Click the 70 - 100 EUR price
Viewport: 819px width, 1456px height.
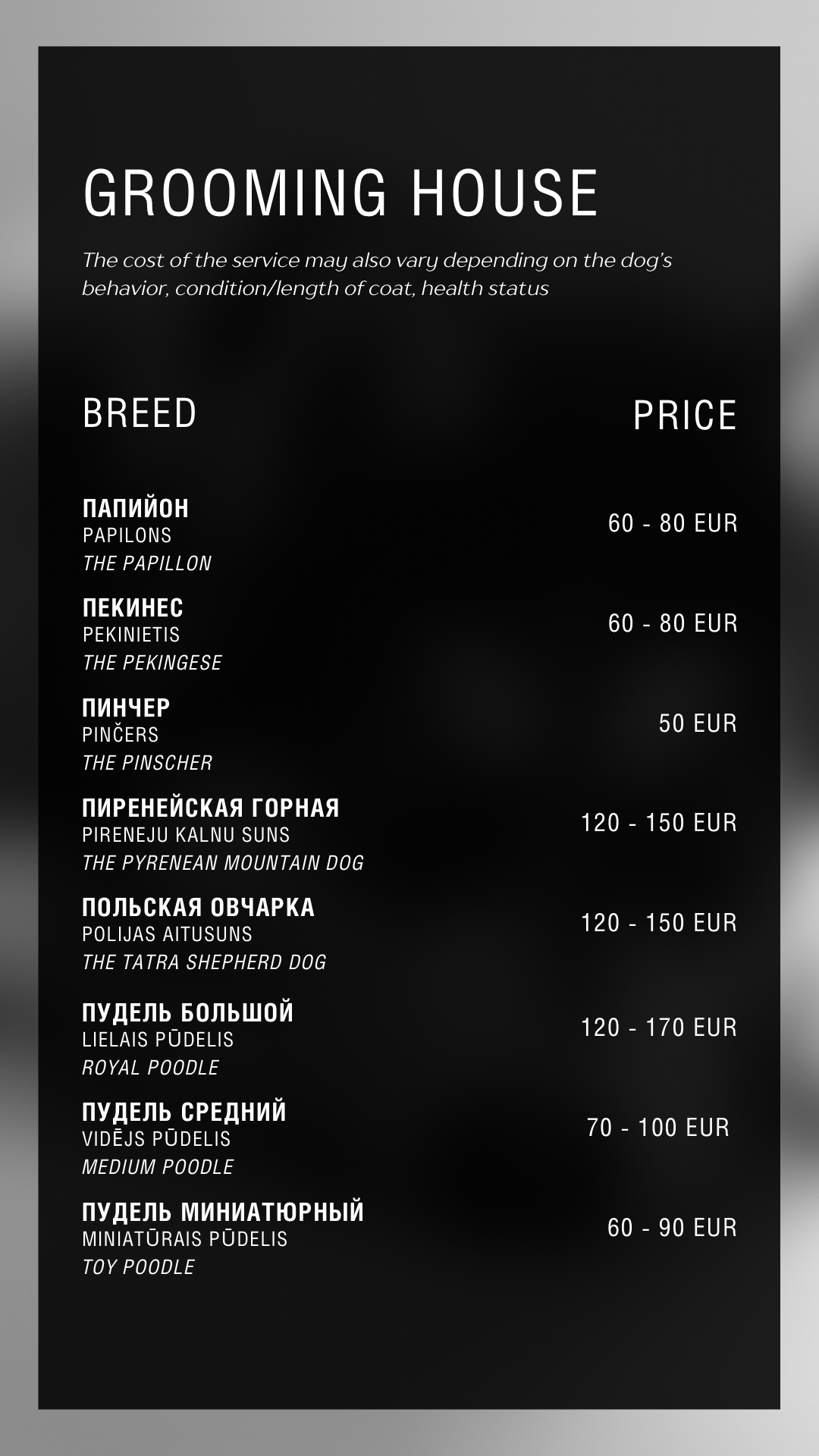(657, 1128)
